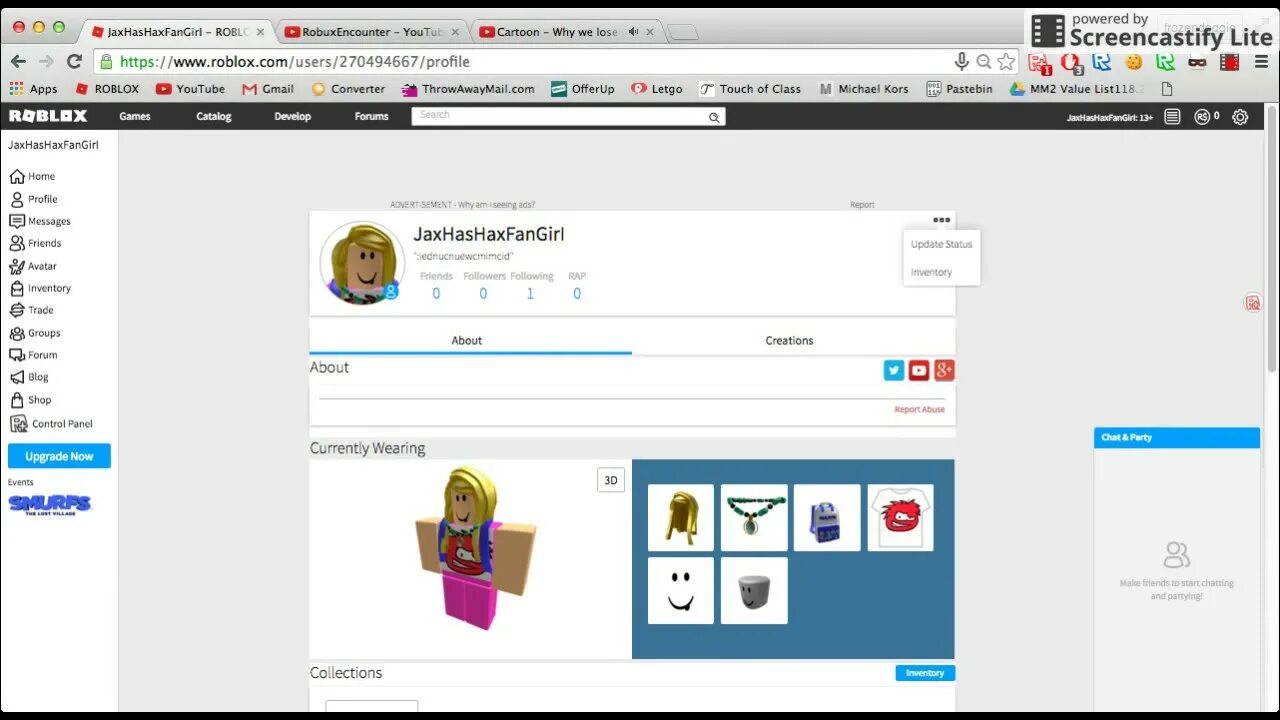Open the MM2 Value List bookmark
Screen dimensions: 1280x720
[1077, 89]
